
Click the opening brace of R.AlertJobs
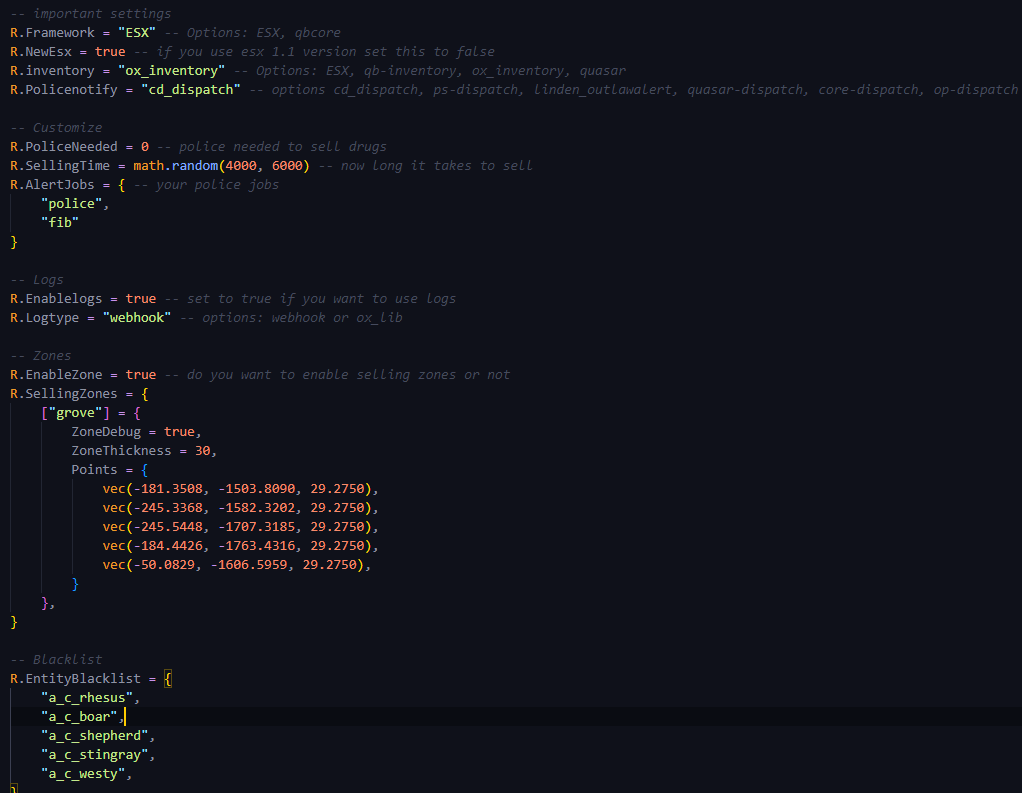[x=122, y=184]
